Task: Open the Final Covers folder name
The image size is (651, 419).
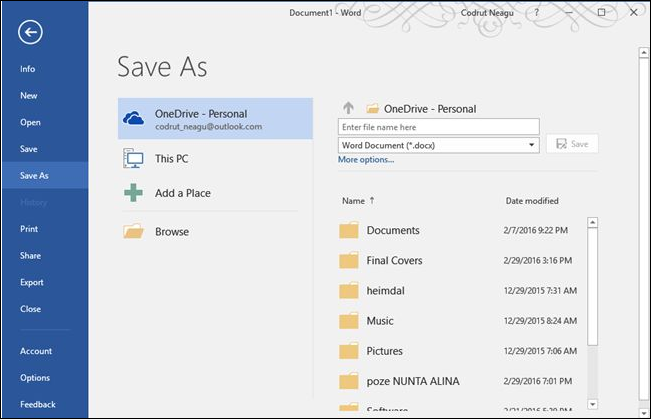Action: tap(394, 260)
